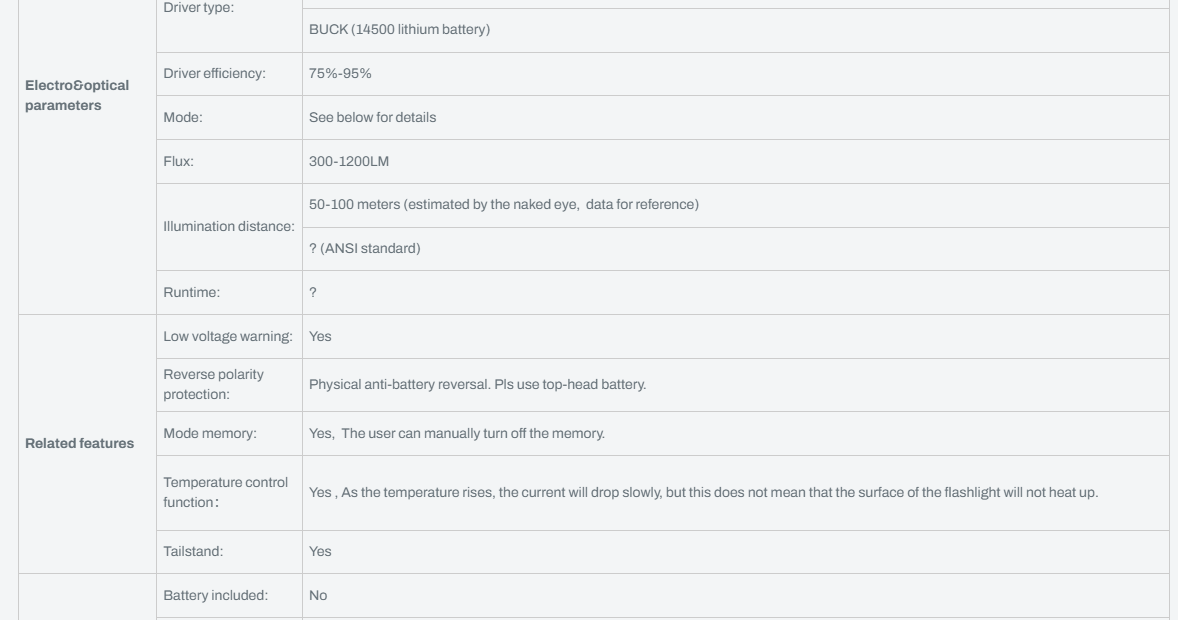
Task: Select the Driver efficiency label
Action: click(214, 74)
